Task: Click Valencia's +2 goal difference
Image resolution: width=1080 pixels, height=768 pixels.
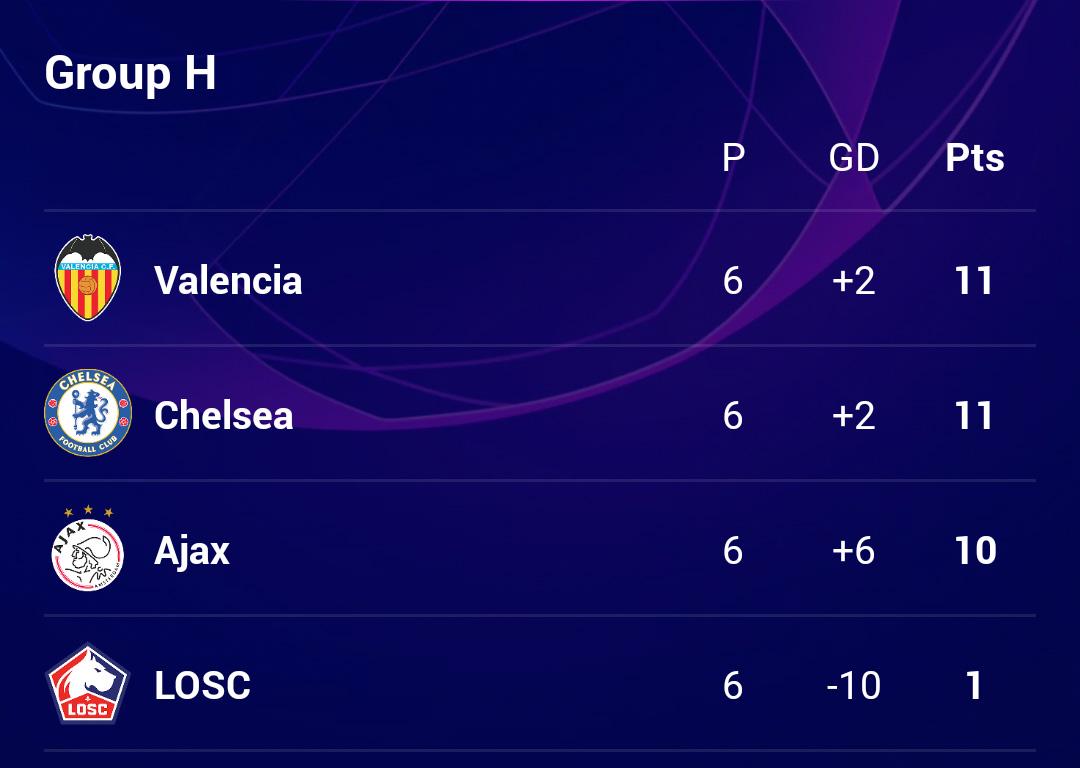Action: click(x=854, y=281)
